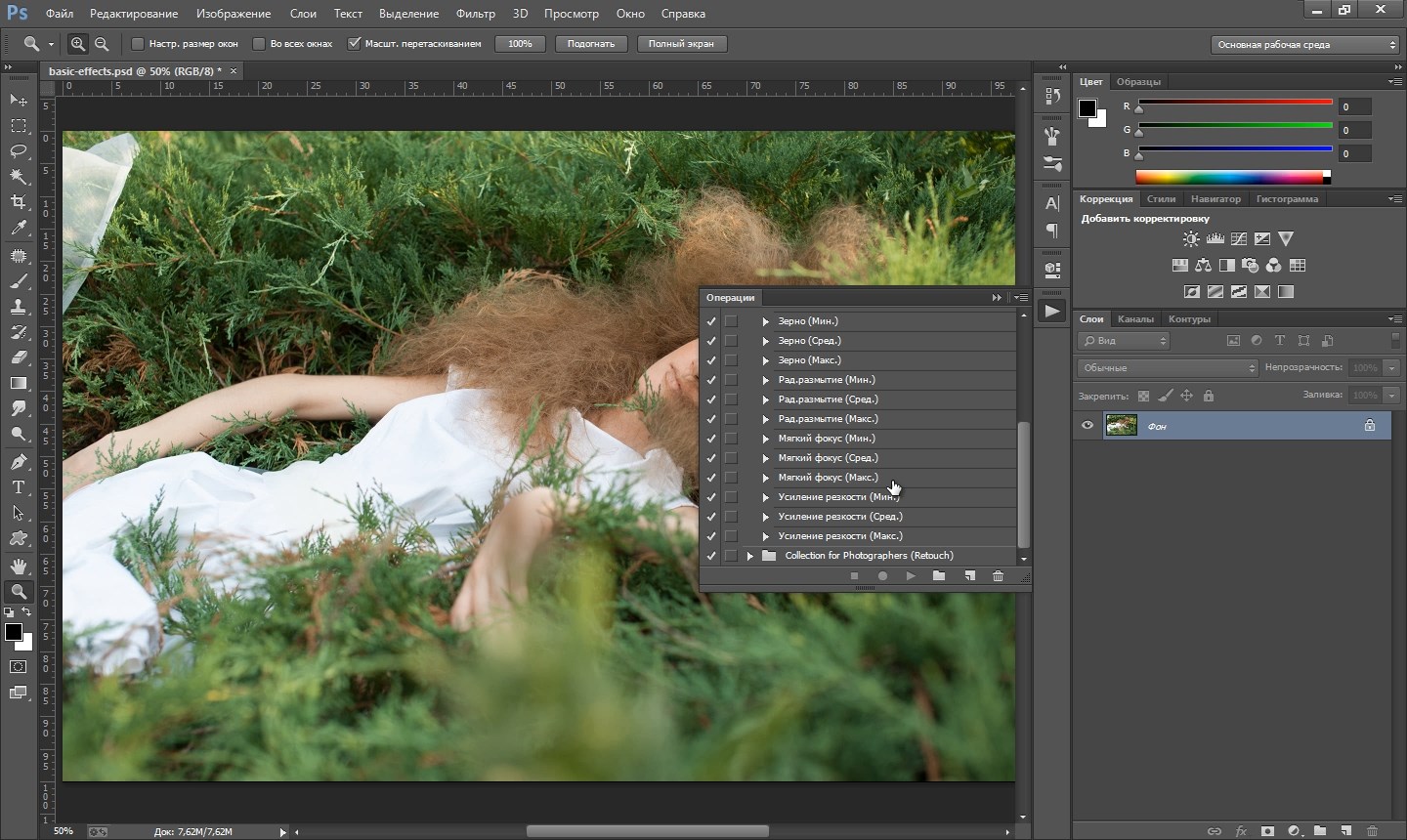This screenshot has width=1407, height=840.
Task: Click the 100% zoom button
Action: tap(520, 44)
